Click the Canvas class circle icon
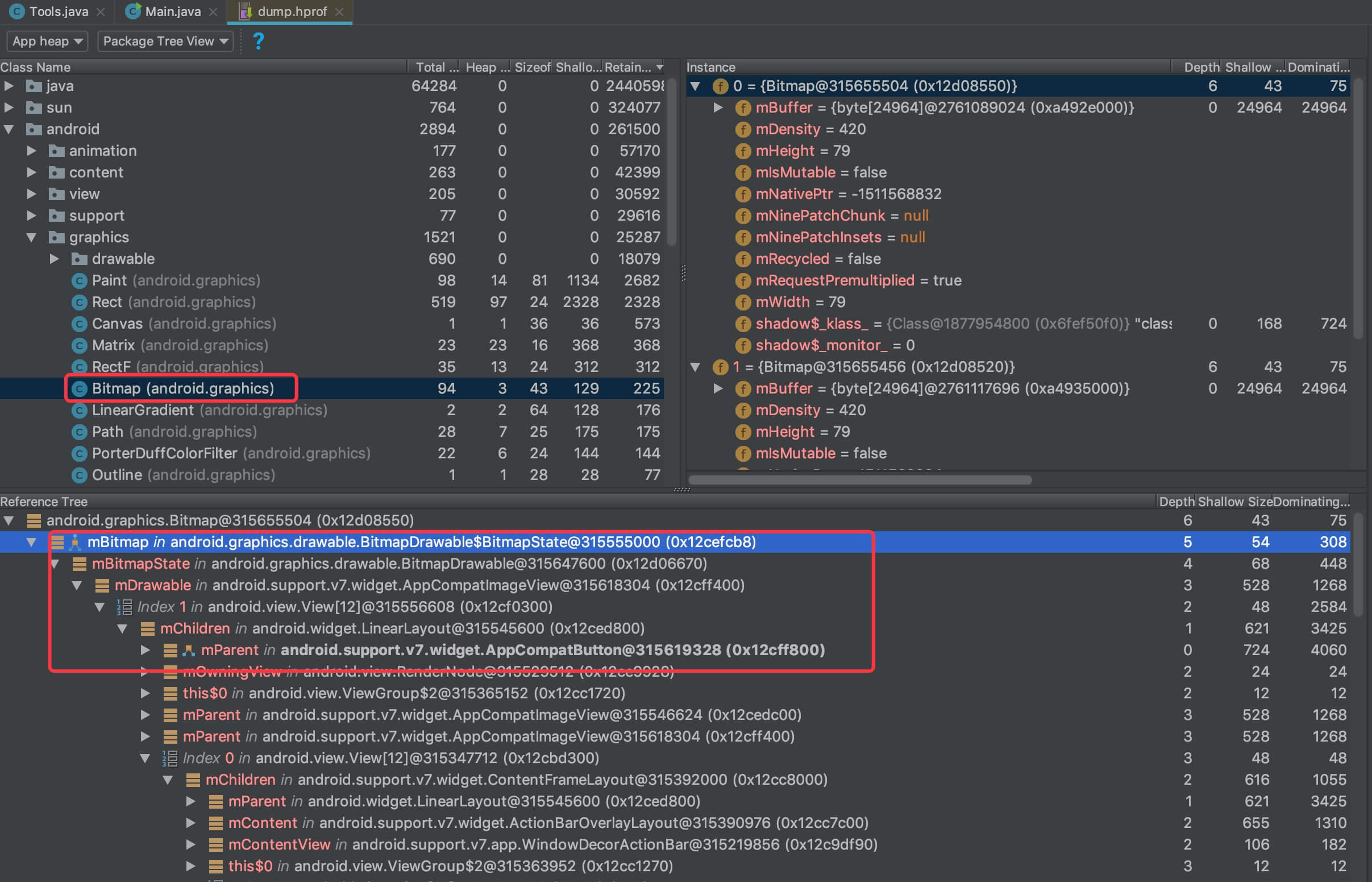Viewport: 1372px width, 882px height. pos(79,324)
